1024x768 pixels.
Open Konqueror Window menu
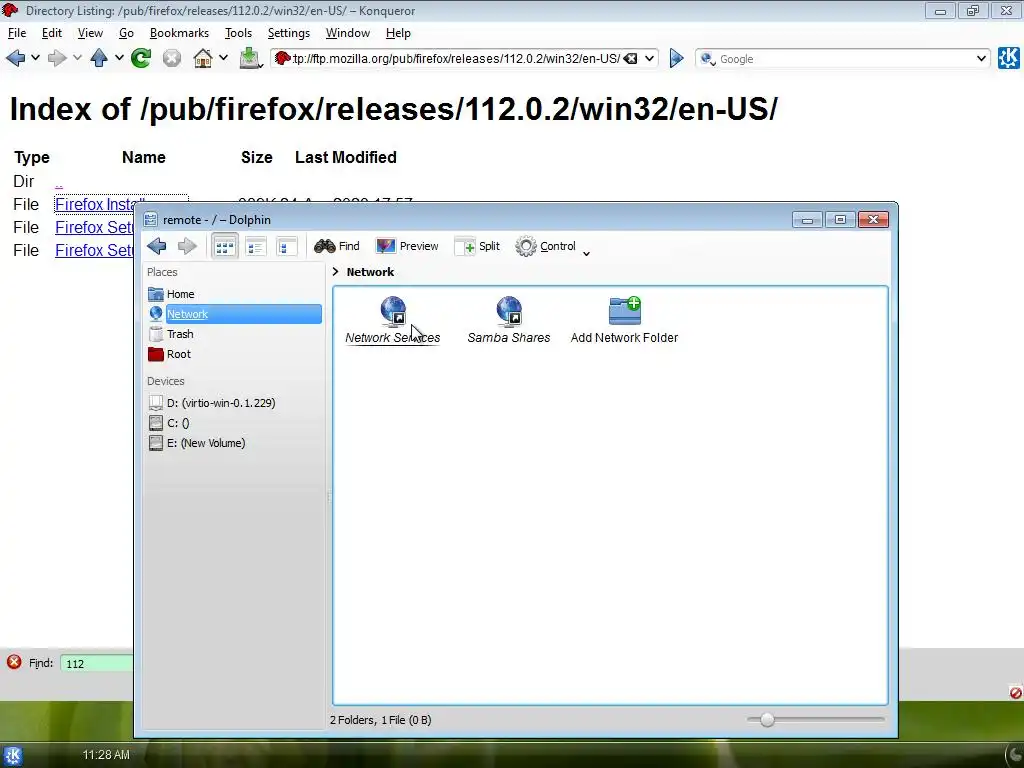[347, 33]
